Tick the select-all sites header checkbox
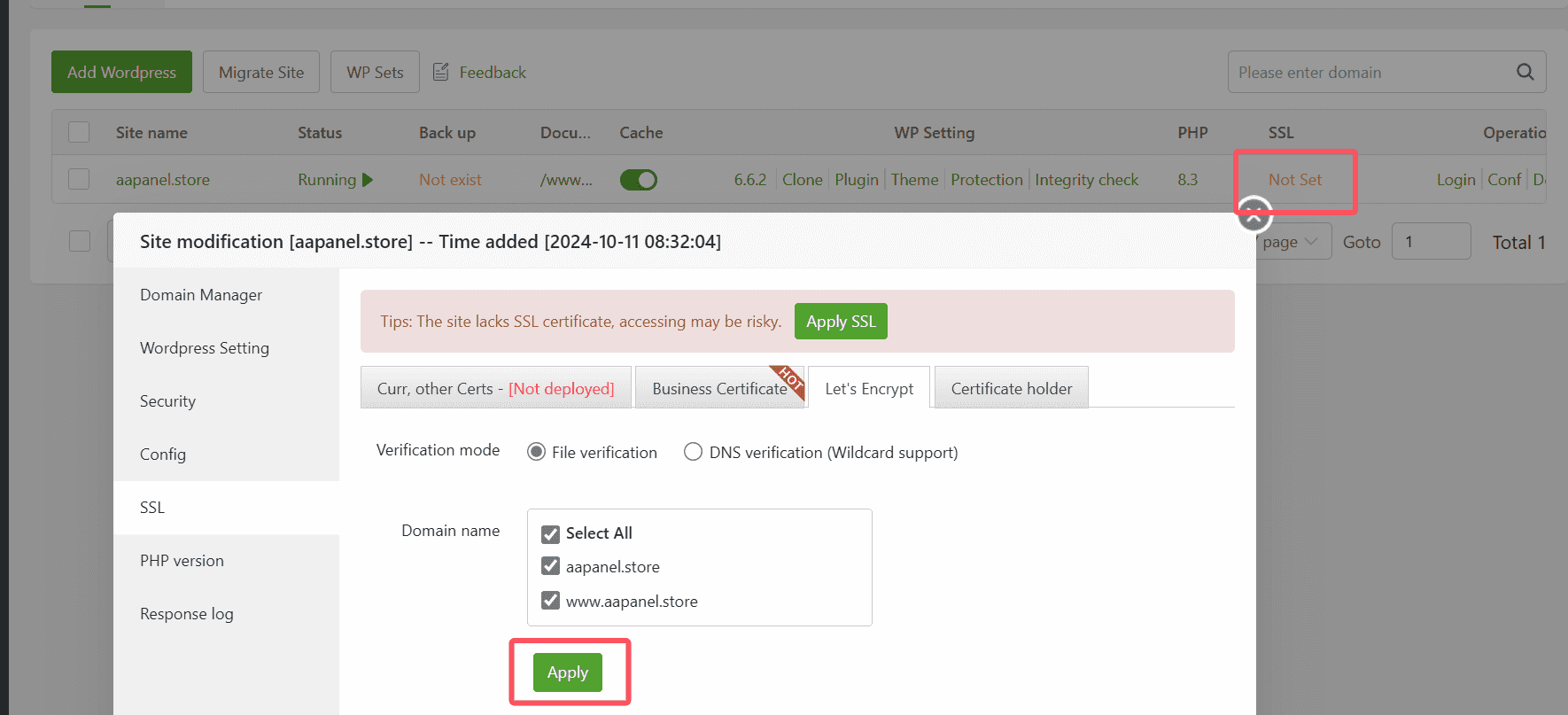 [79, 132]
